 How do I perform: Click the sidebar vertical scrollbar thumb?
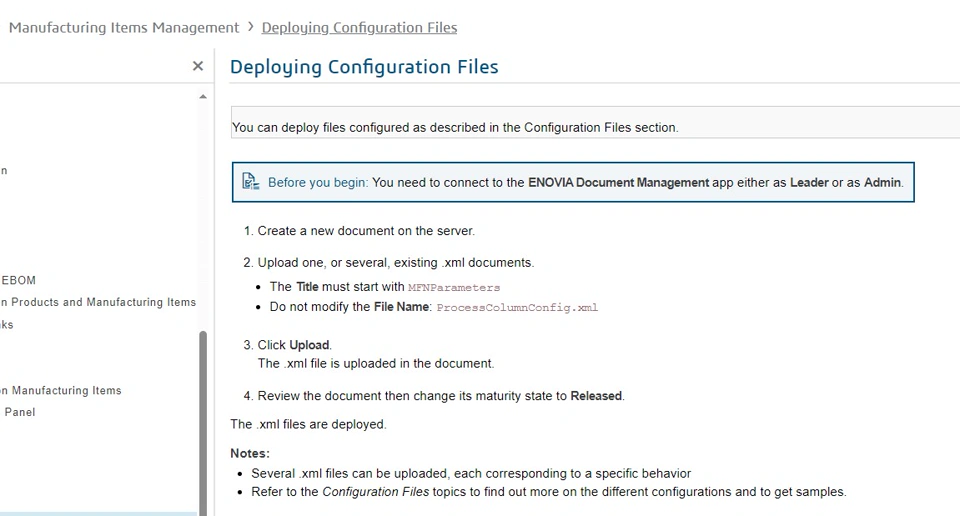[203, 422]
